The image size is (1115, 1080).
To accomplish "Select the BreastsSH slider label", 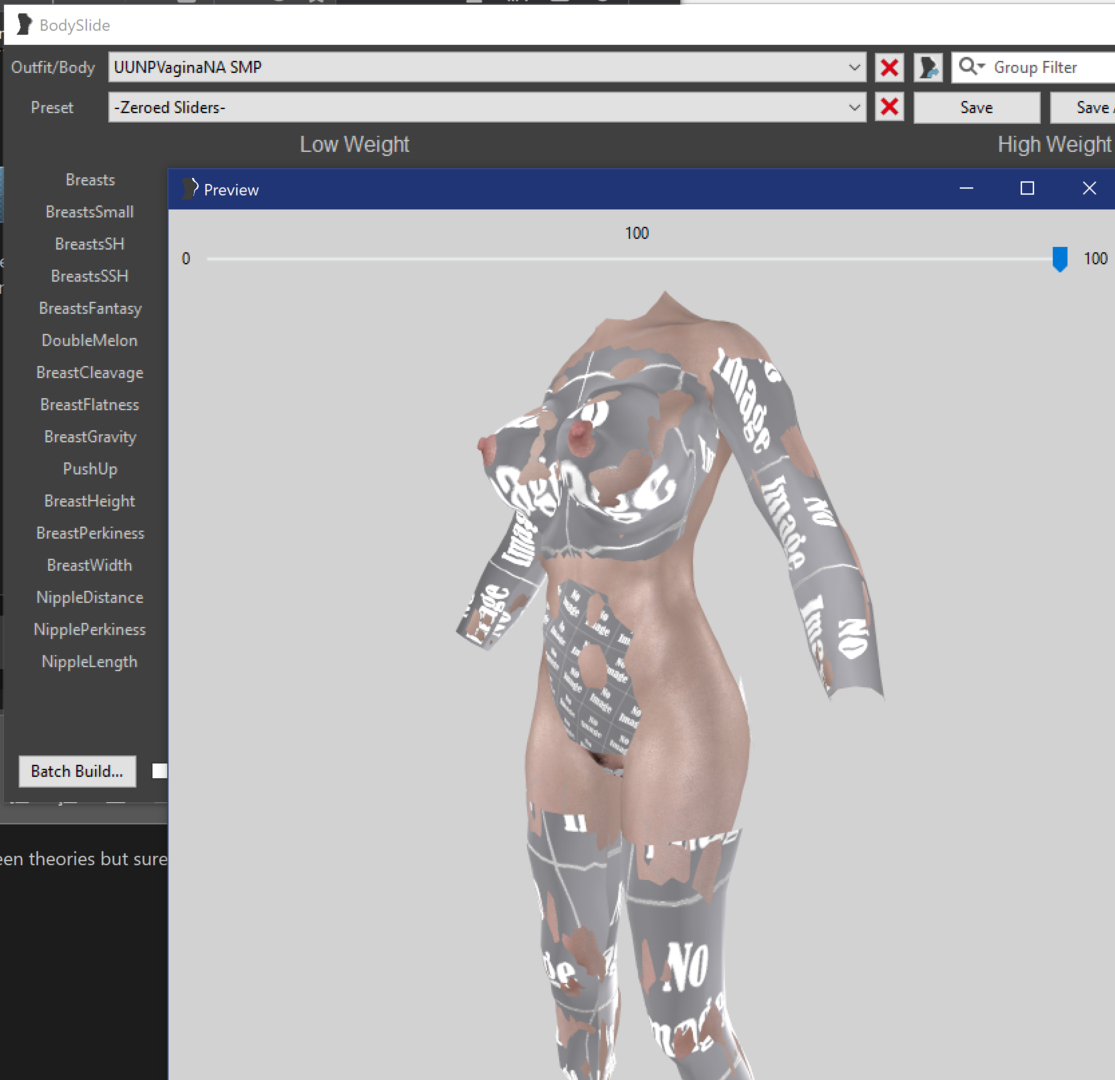I will 90,244.
